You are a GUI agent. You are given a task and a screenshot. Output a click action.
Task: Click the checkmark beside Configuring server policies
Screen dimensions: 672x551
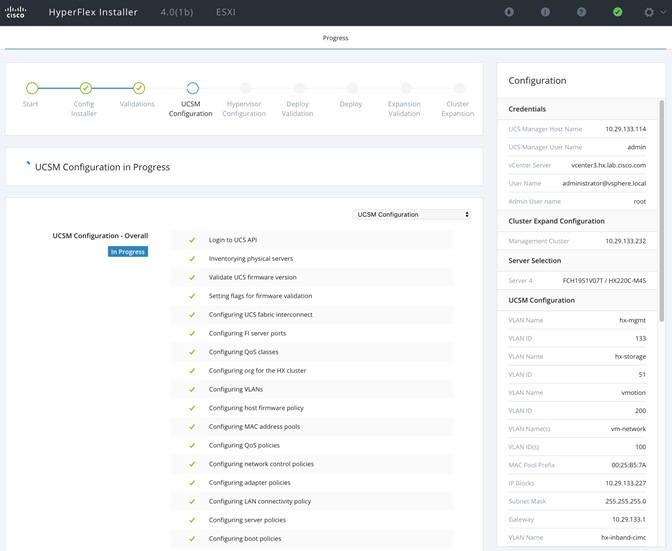click(192, 520)
